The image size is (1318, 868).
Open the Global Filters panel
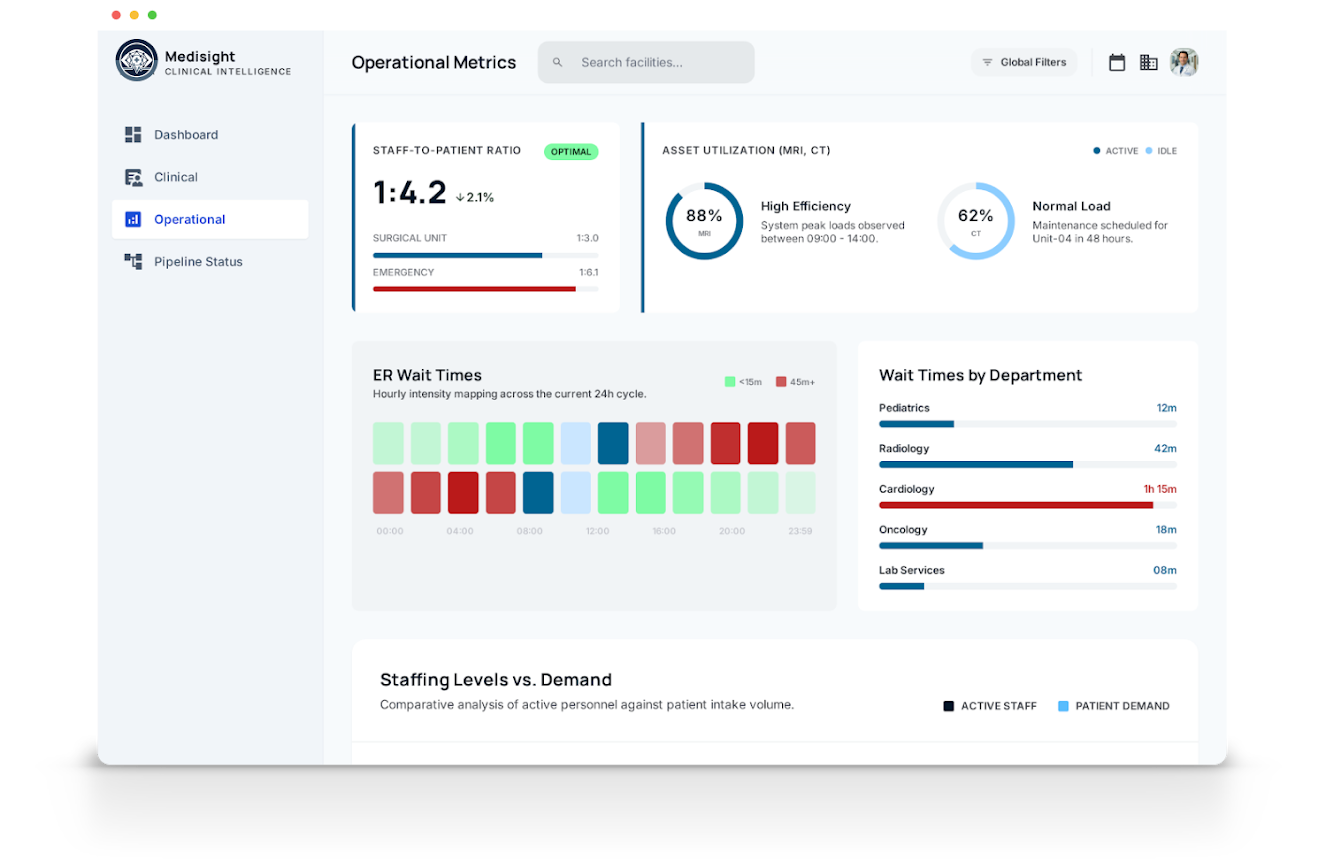pyautogui.click(x=1024, y=62)
